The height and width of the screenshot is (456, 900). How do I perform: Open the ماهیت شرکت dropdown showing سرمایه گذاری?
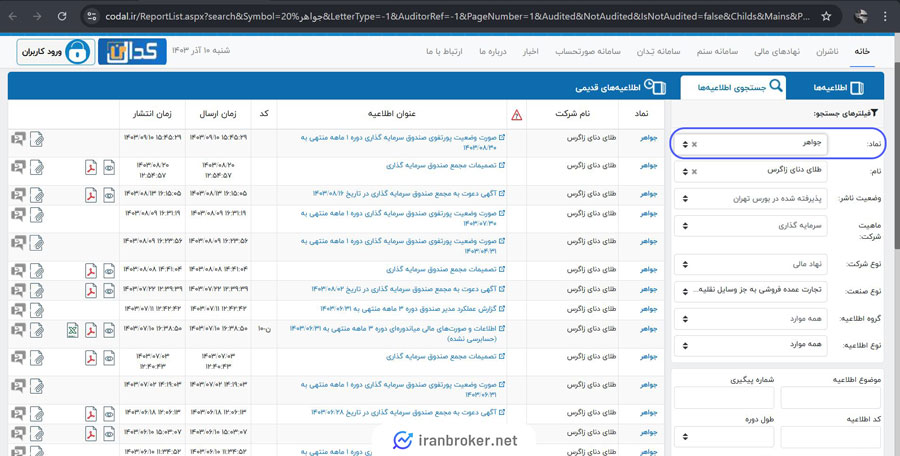click(751, 226)
